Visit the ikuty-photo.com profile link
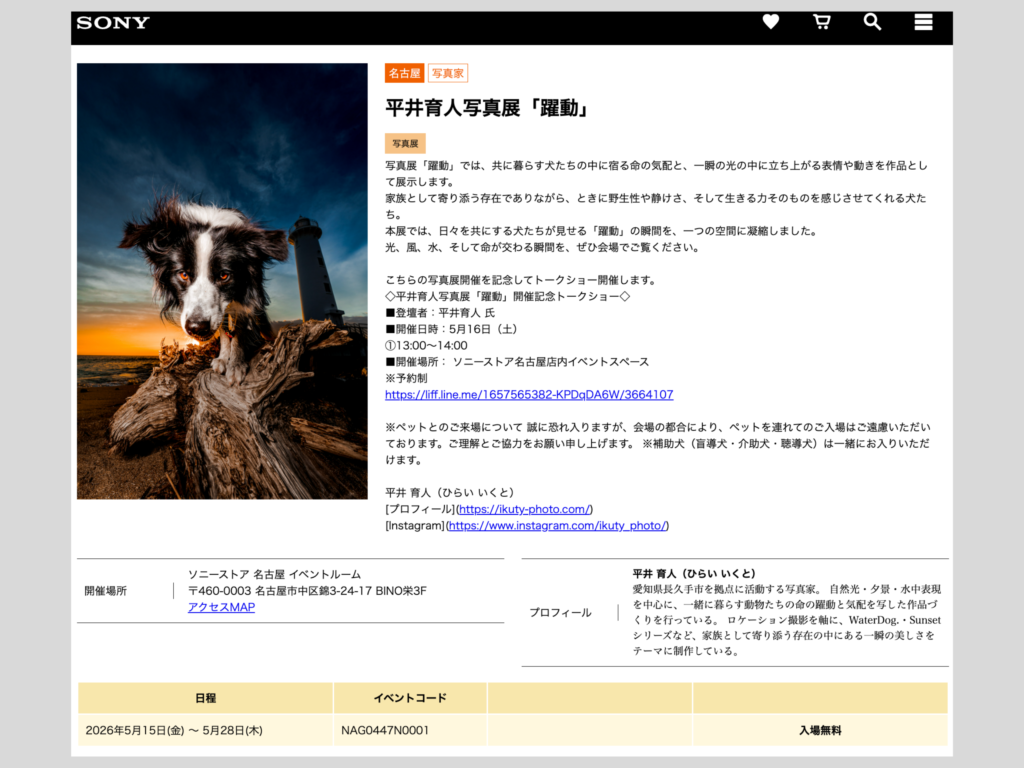1024x768 pixels. (525, 509)
